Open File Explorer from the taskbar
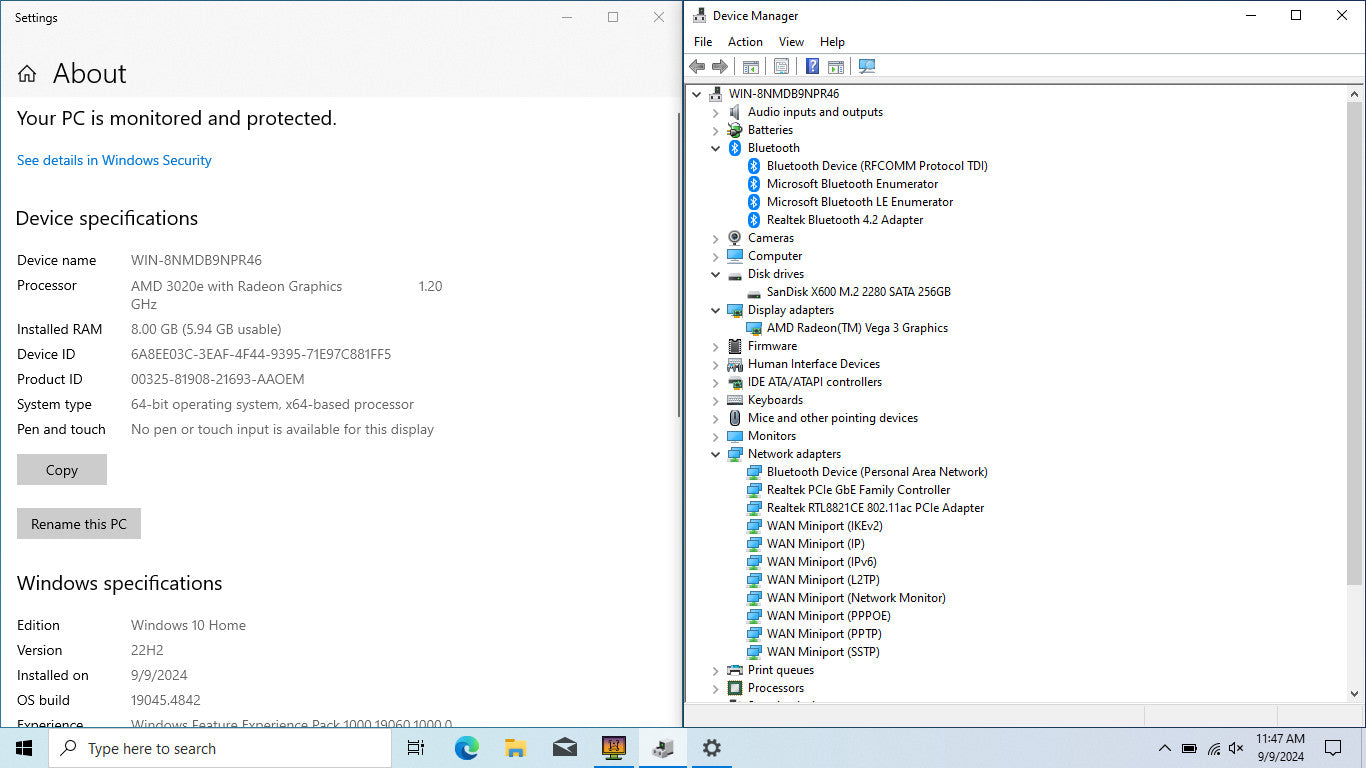Screen dimensions: 1366x768 (x=515, y=748)
